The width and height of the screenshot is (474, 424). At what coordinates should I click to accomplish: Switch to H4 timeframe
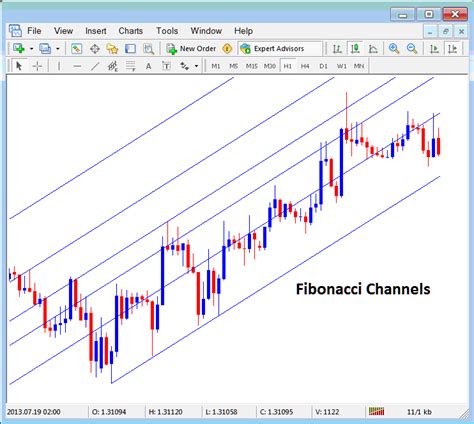click(305, 66)
